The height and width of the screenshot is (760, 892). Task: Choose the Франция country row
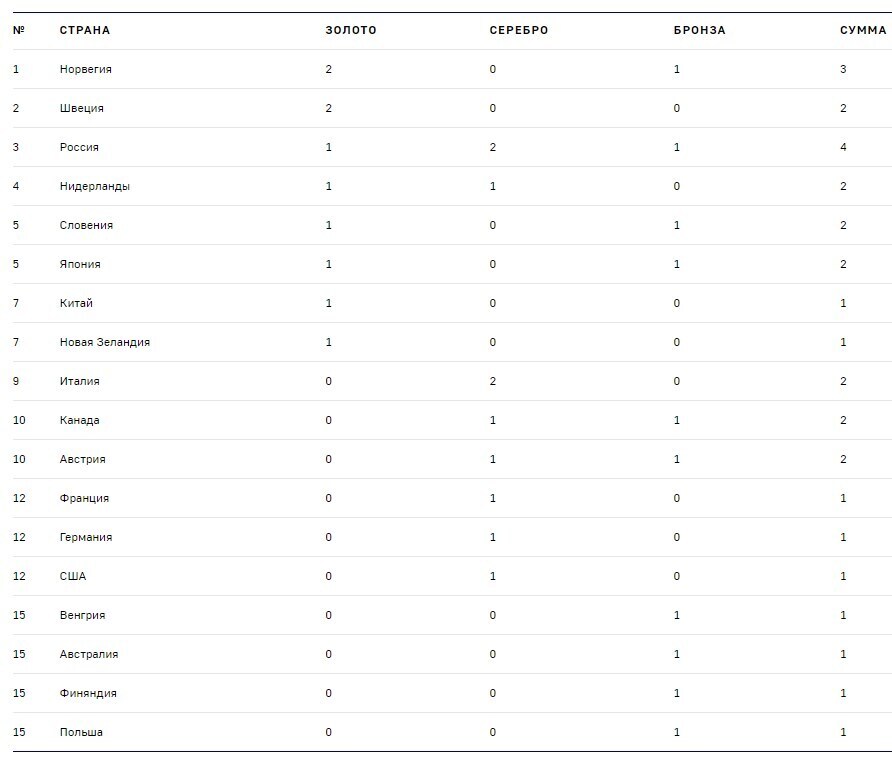tap(85, 498)
